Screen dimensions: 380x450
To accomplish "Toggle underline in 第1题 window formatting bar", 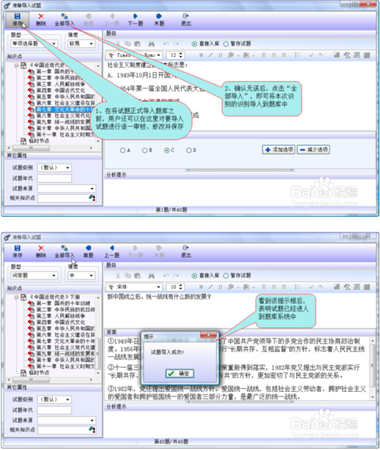I will click(220, 55).
